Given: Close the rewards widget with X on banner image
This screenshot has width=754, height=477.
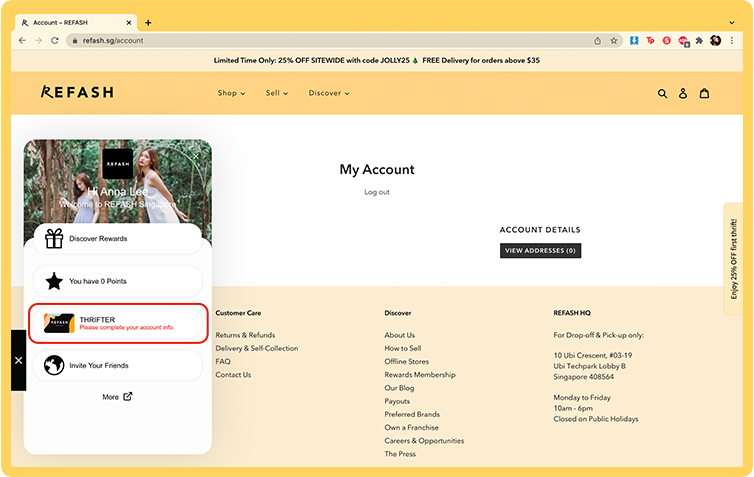Looking at the screenshot, I should (196, 156).
